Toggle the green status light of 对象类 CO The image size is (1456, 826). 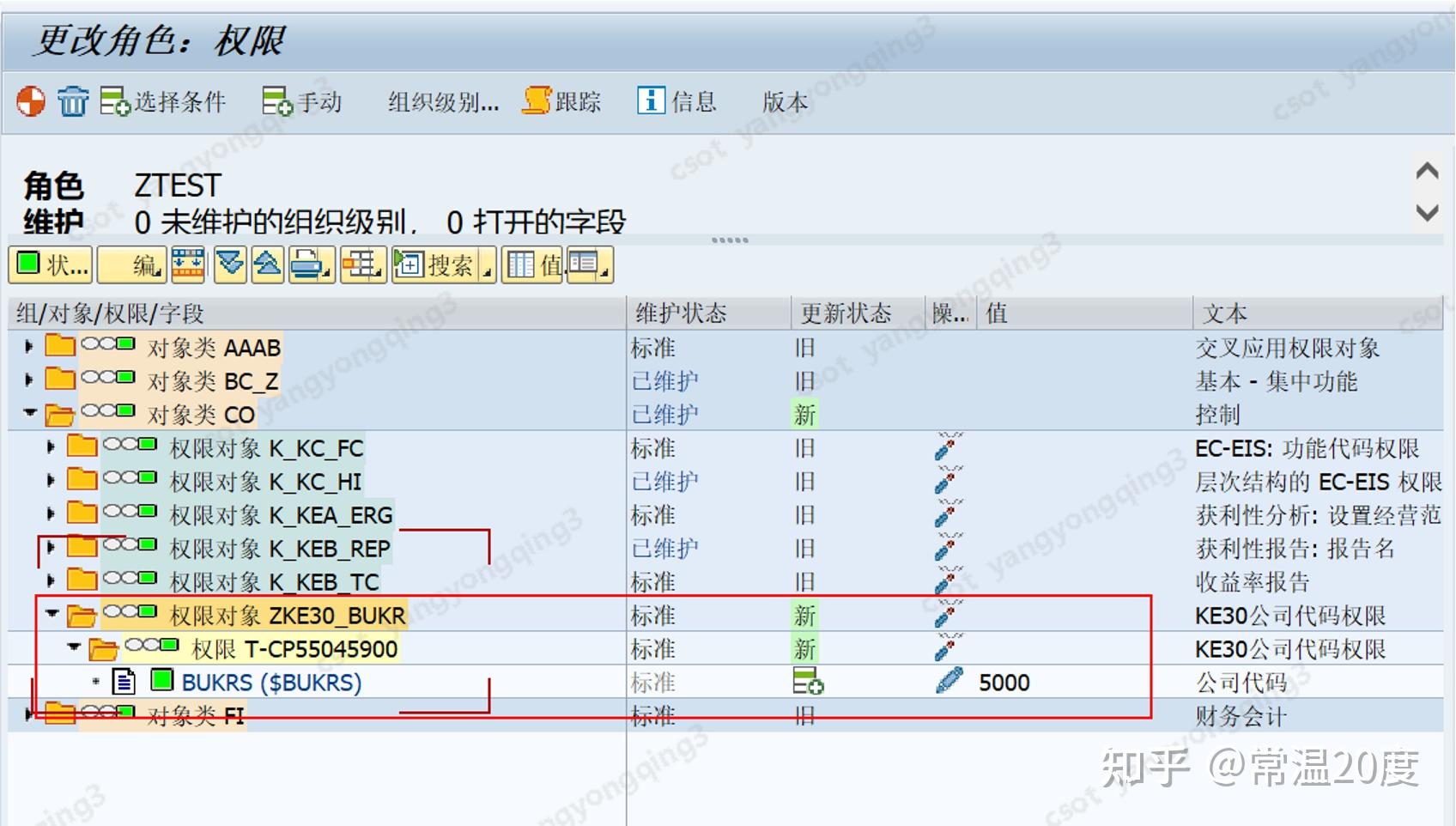(x=124, y=414)
